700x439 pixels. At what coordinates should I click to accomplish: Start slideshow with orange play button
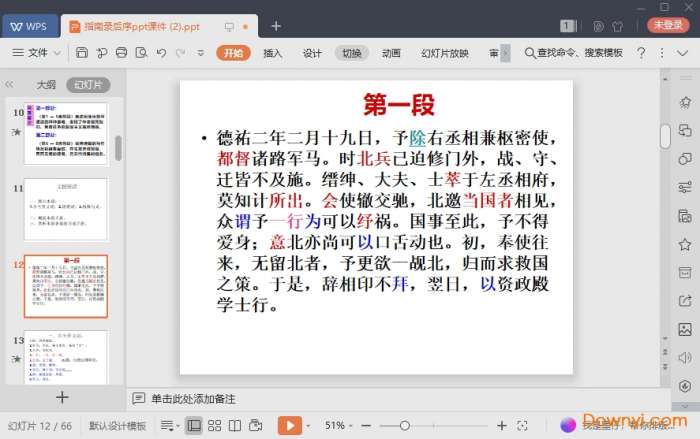click(289, 426)
